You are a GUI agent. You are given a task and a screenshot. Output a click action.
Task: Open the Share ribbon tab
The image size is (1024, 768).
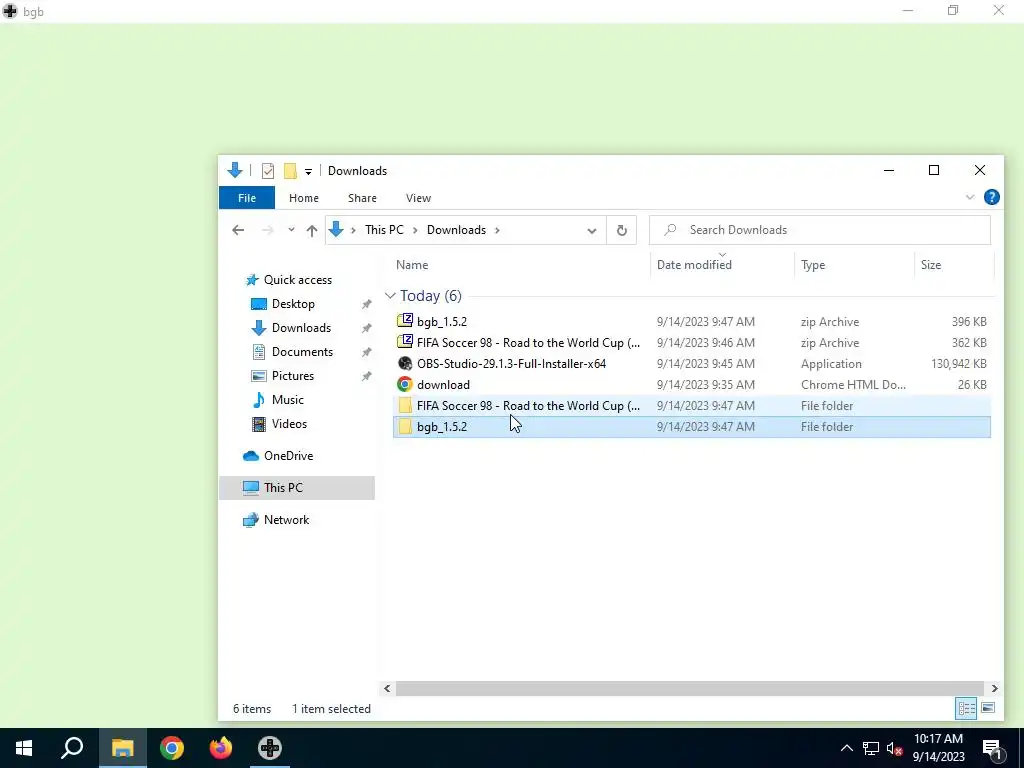362,198
